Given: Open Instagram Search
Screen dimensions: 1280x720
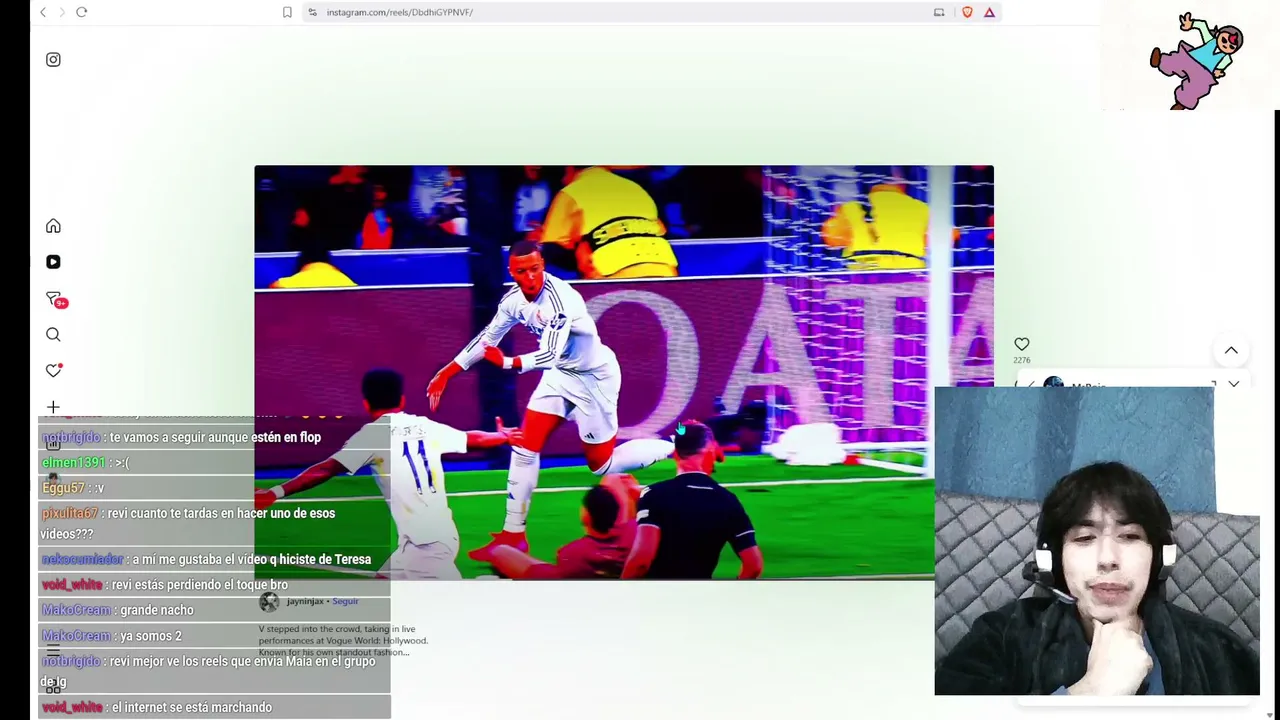Looking at the screenshot, I should [x=53, y=335].
